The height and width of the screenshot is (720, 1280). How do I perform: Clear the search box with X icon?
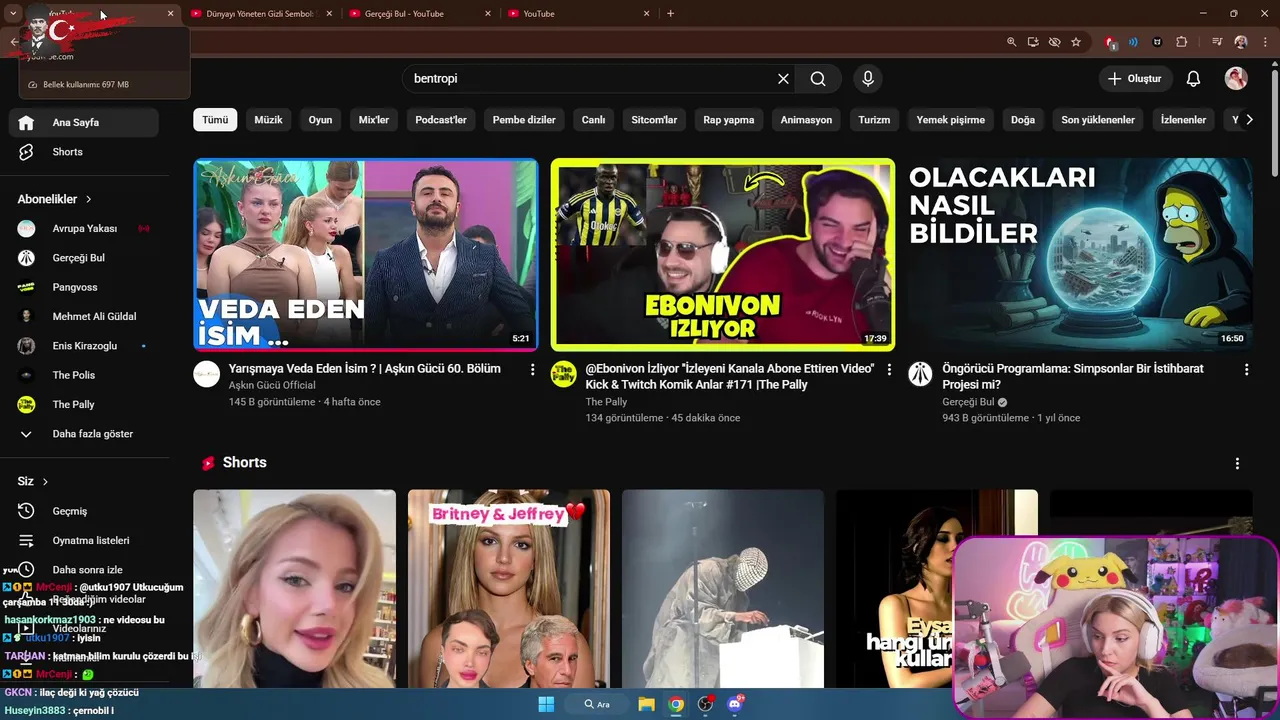pos(783,79)
